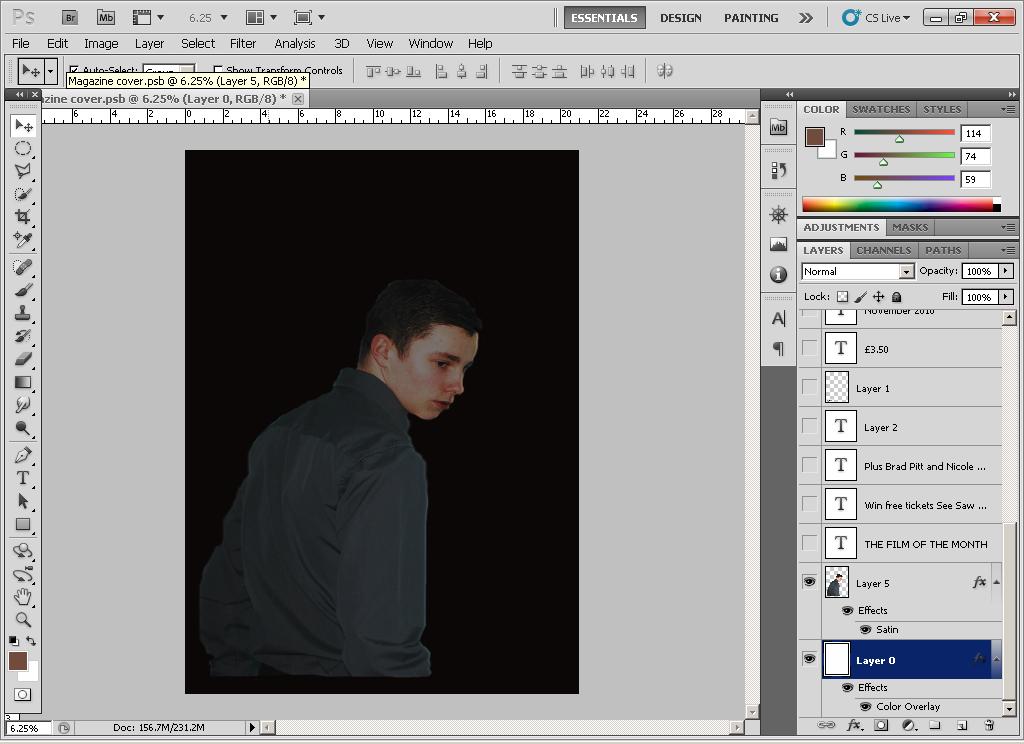Select the Horizontal Type tool
Viewport: 1024px width, 744px height.
(23, 477)
